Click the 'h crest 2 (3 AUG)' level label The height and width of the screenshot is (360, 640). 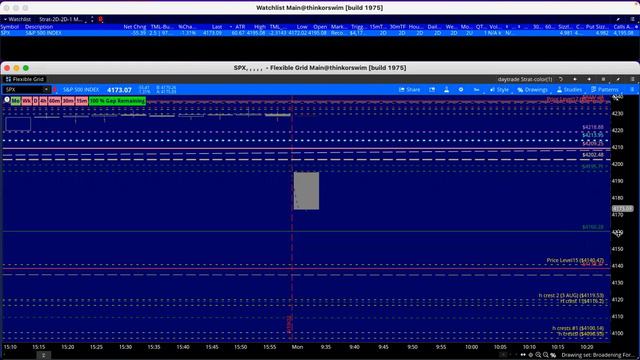pyautogui.click(x=571, y=295)
